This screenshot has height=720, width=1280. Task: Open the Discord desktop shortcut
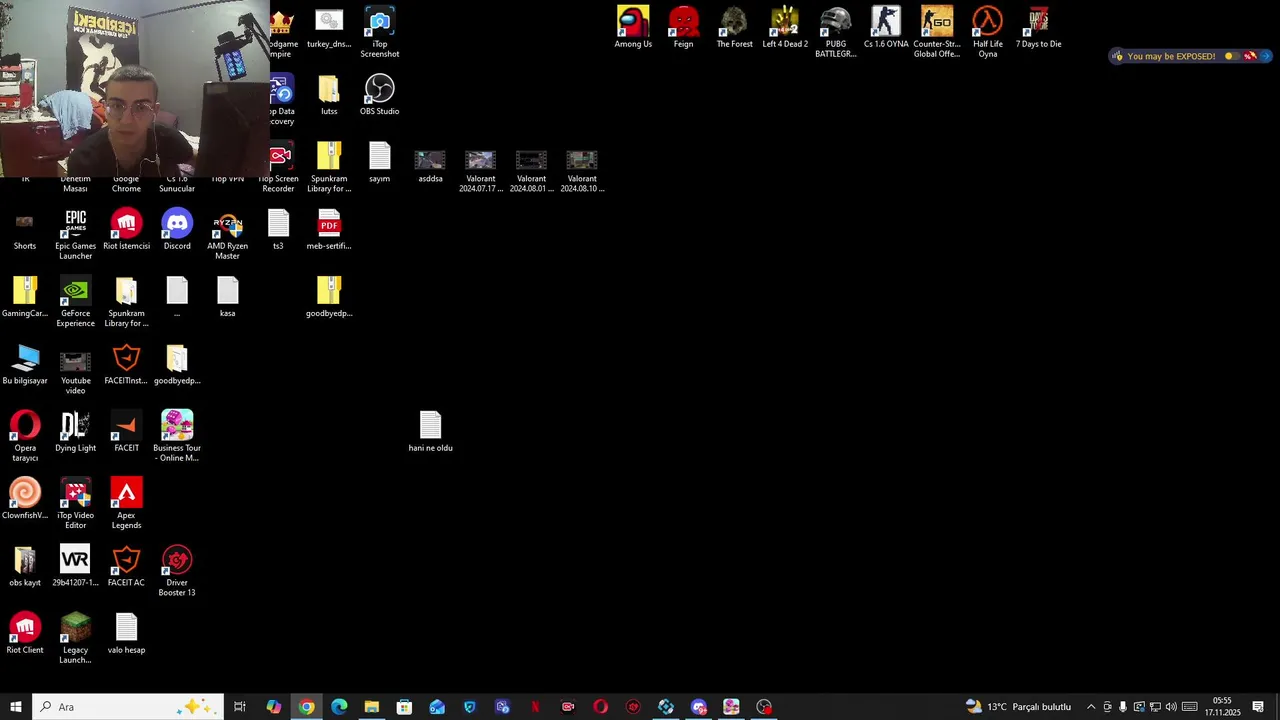(177, 229)
